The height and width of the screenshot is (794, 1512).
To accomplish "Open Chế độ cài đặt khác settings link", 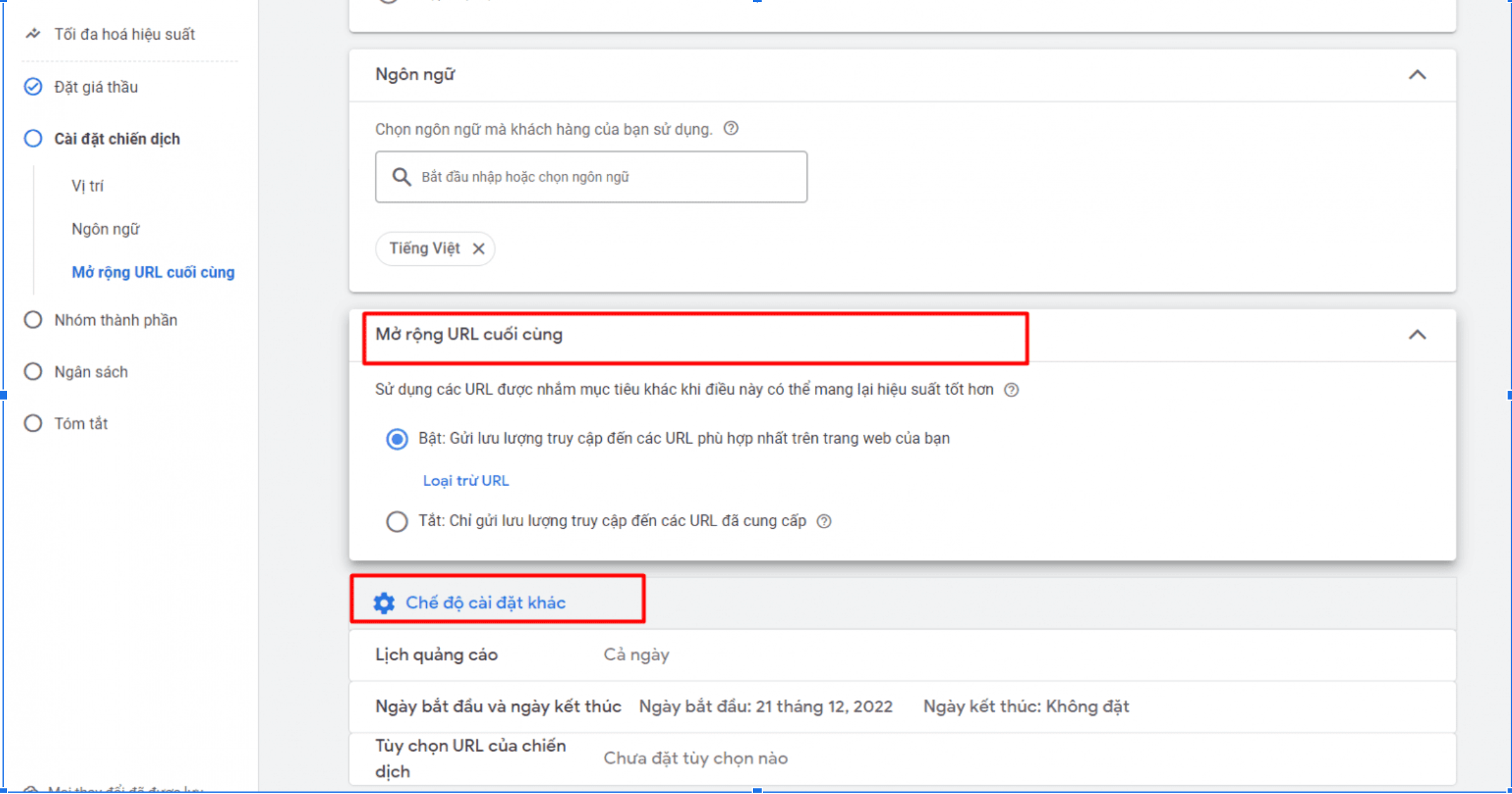I will tap(486, 603).
